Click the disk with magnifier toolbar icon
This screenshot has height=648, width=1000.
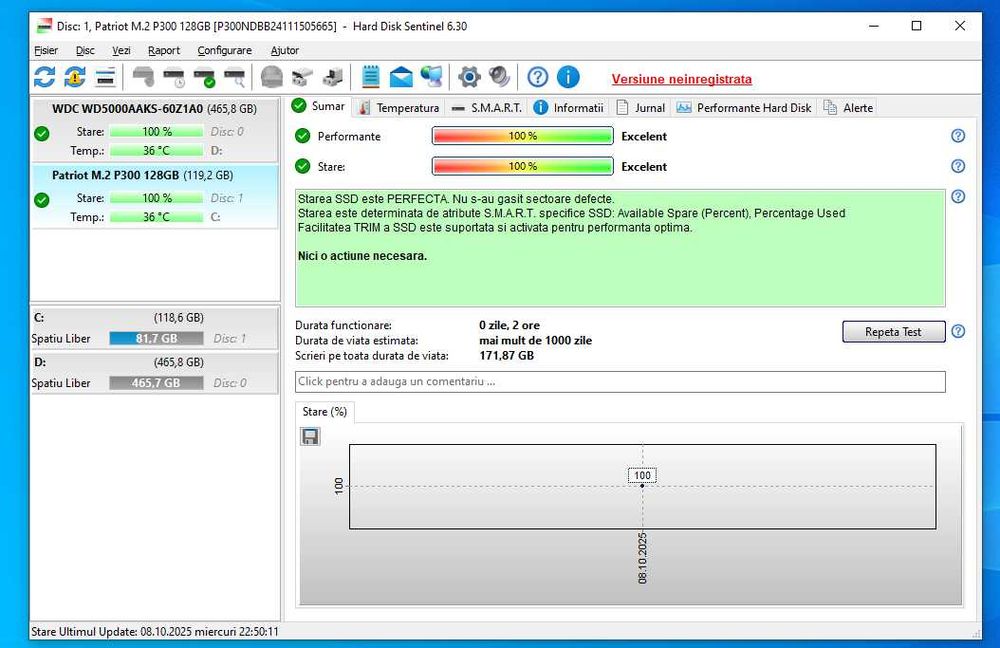pyautogui.click(x=235, y=77)
